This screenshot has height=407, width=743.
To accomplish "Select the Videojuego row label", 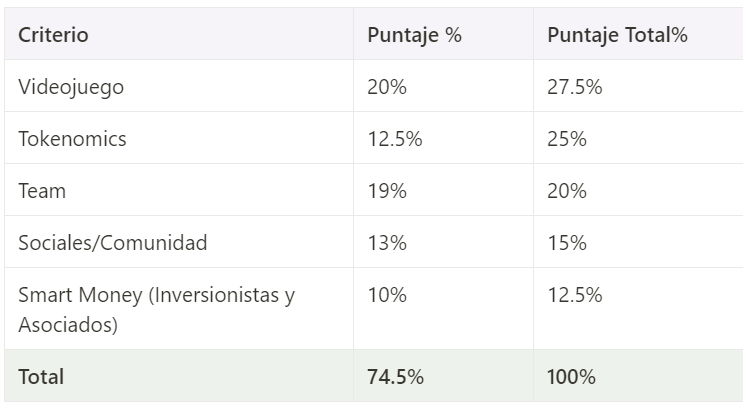I will (71, 87).
